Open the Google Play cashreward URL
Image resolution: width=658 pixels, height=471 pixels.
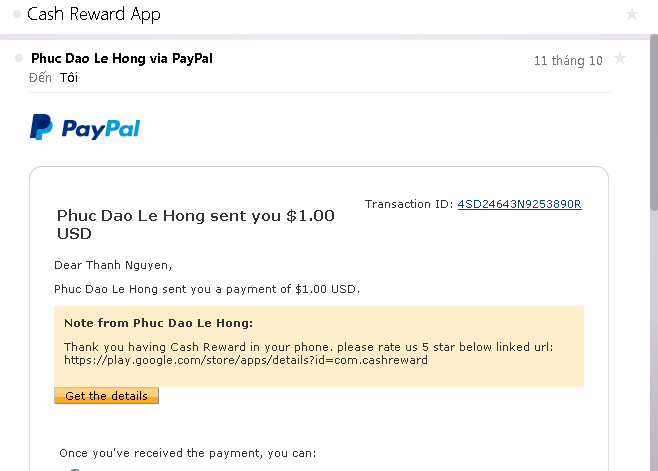[x=245, y=360]
